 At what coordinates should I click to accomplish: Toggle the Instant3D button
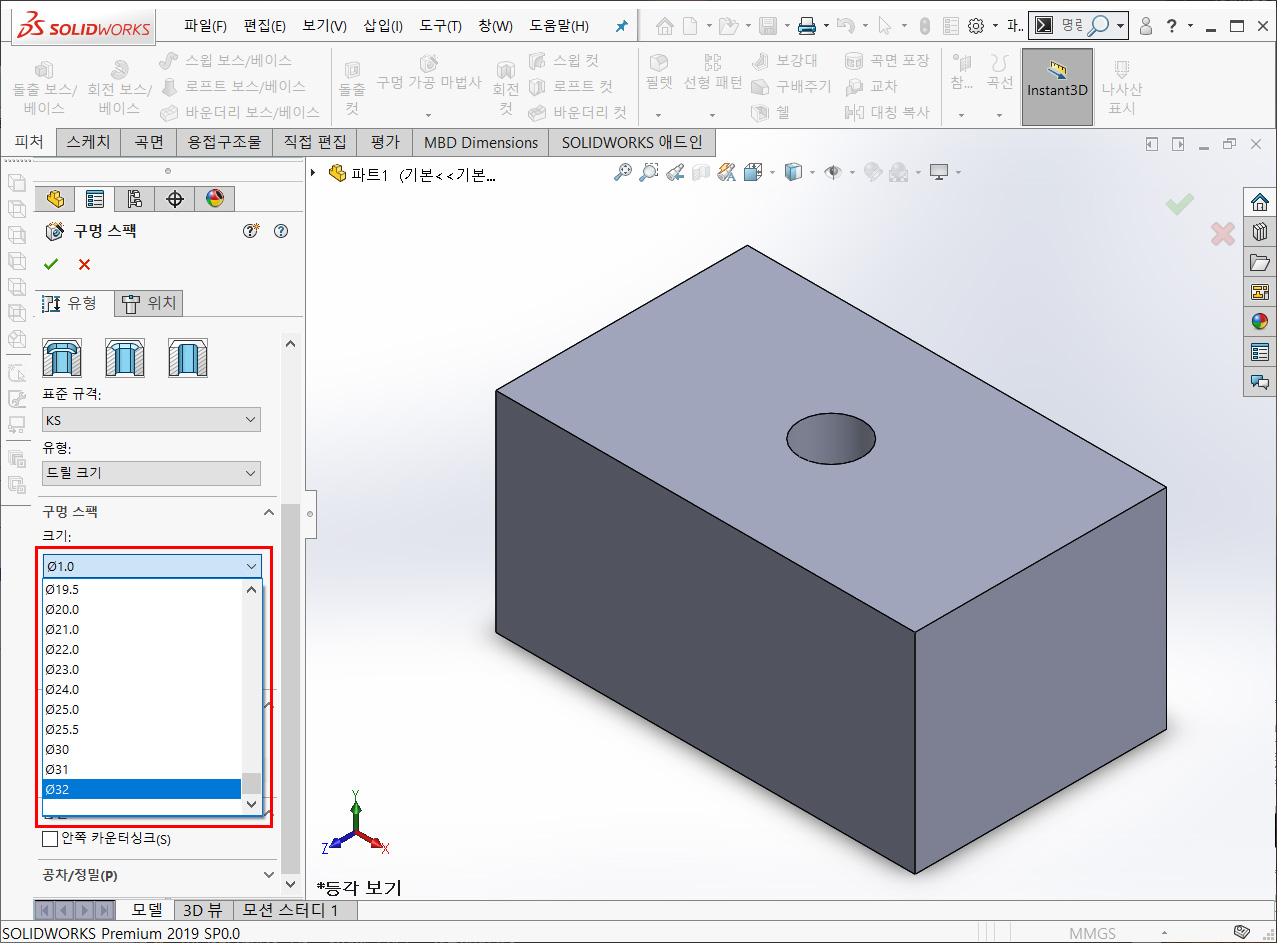pos(1057,86)
